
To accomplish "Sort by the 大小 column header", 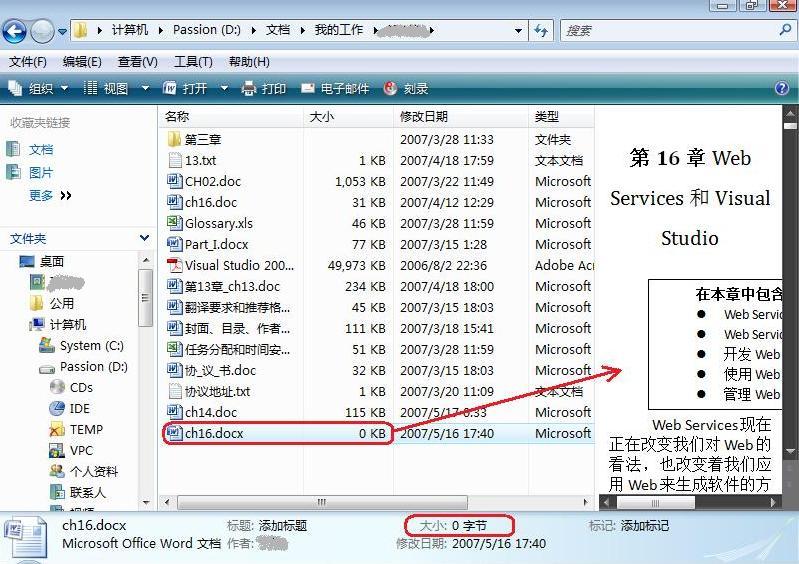I will 349,117.
